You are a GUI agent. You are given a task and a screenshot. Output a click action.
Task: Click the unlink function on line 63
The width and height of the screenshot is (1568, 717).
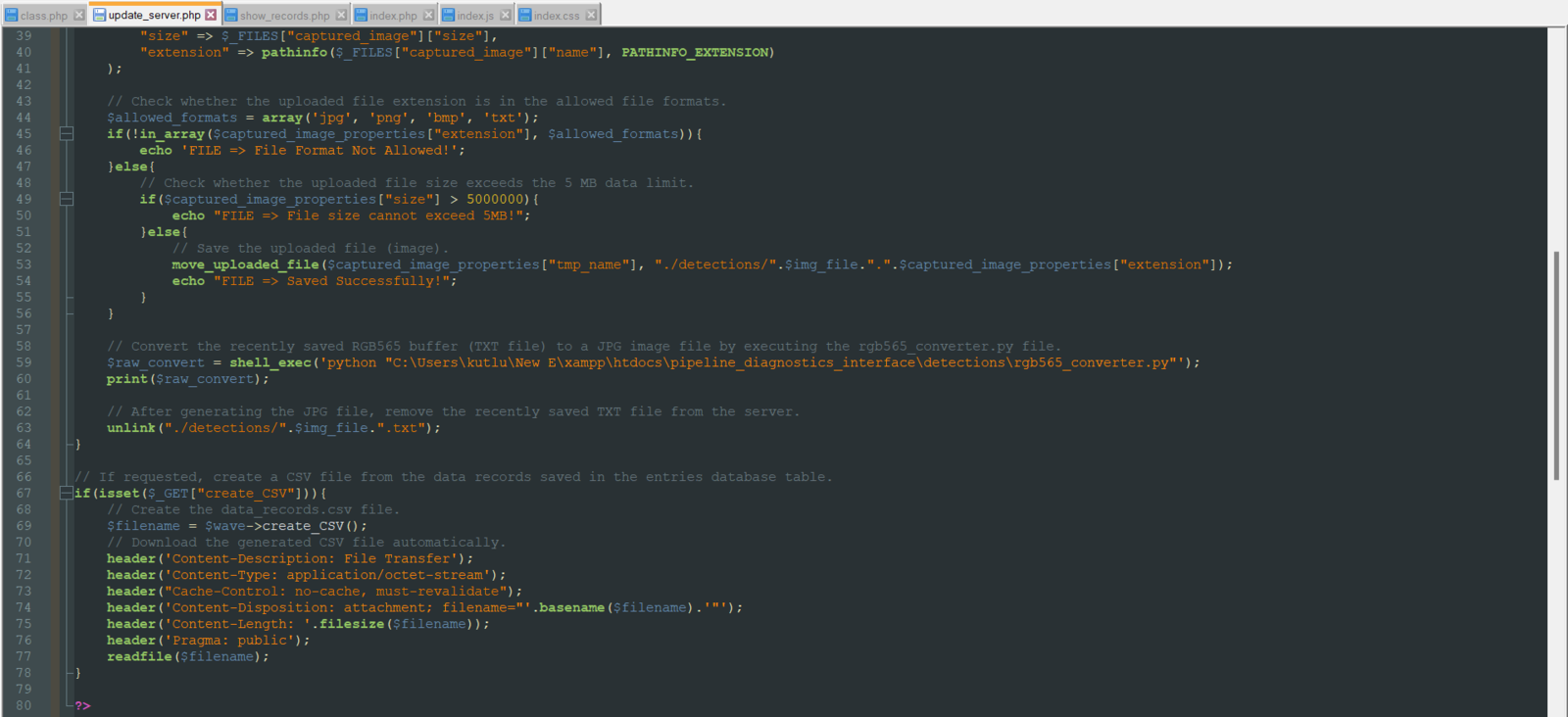click(x=131, y=428)
